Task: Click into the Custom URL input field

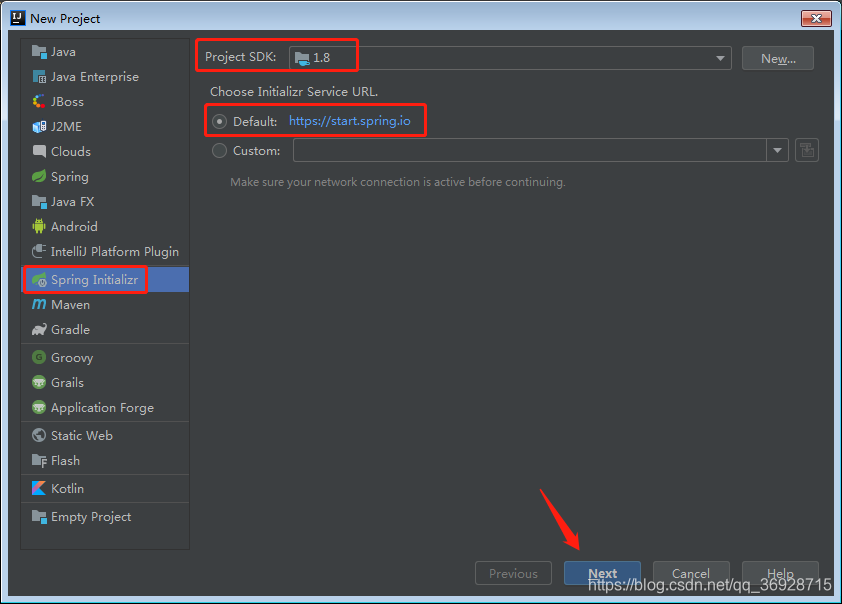Action: click(529, 150)
